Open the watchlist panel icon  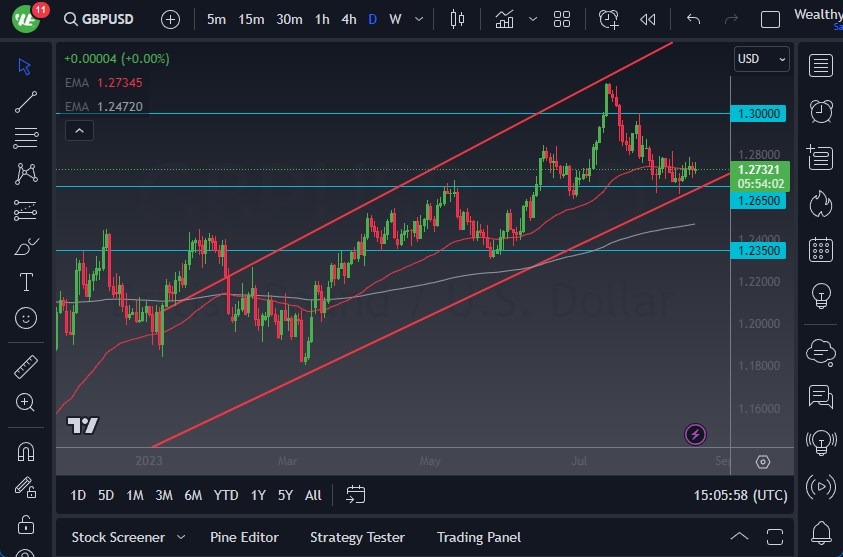click(821, 66)
